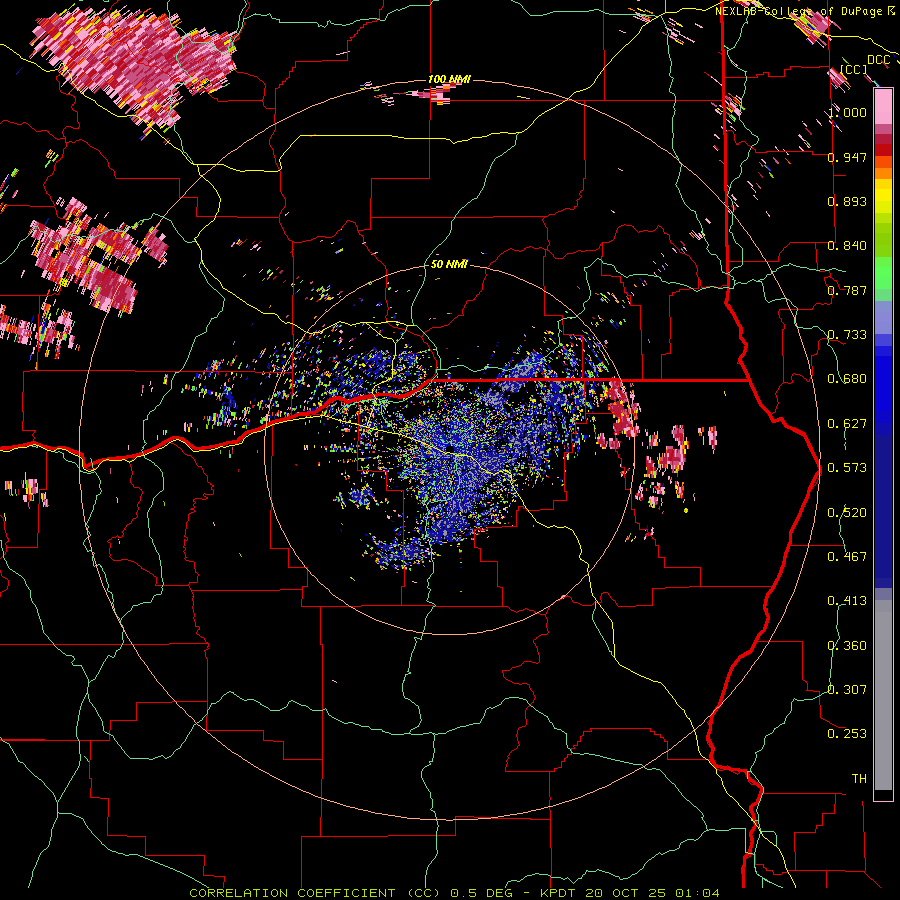Click the 0.253 scale value

coord(847,734)
